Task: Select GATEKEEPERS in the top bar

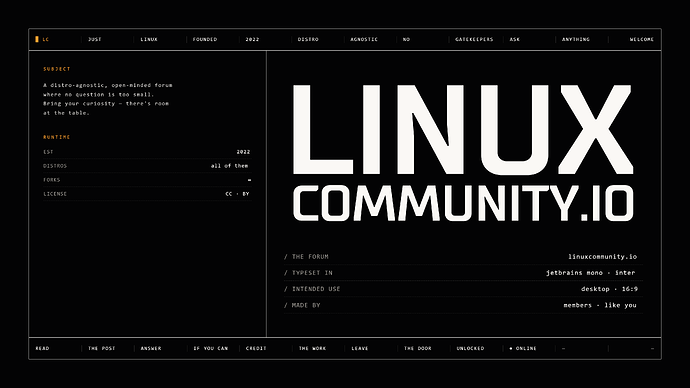Action: pyautogui.click(x=474, y=39)
